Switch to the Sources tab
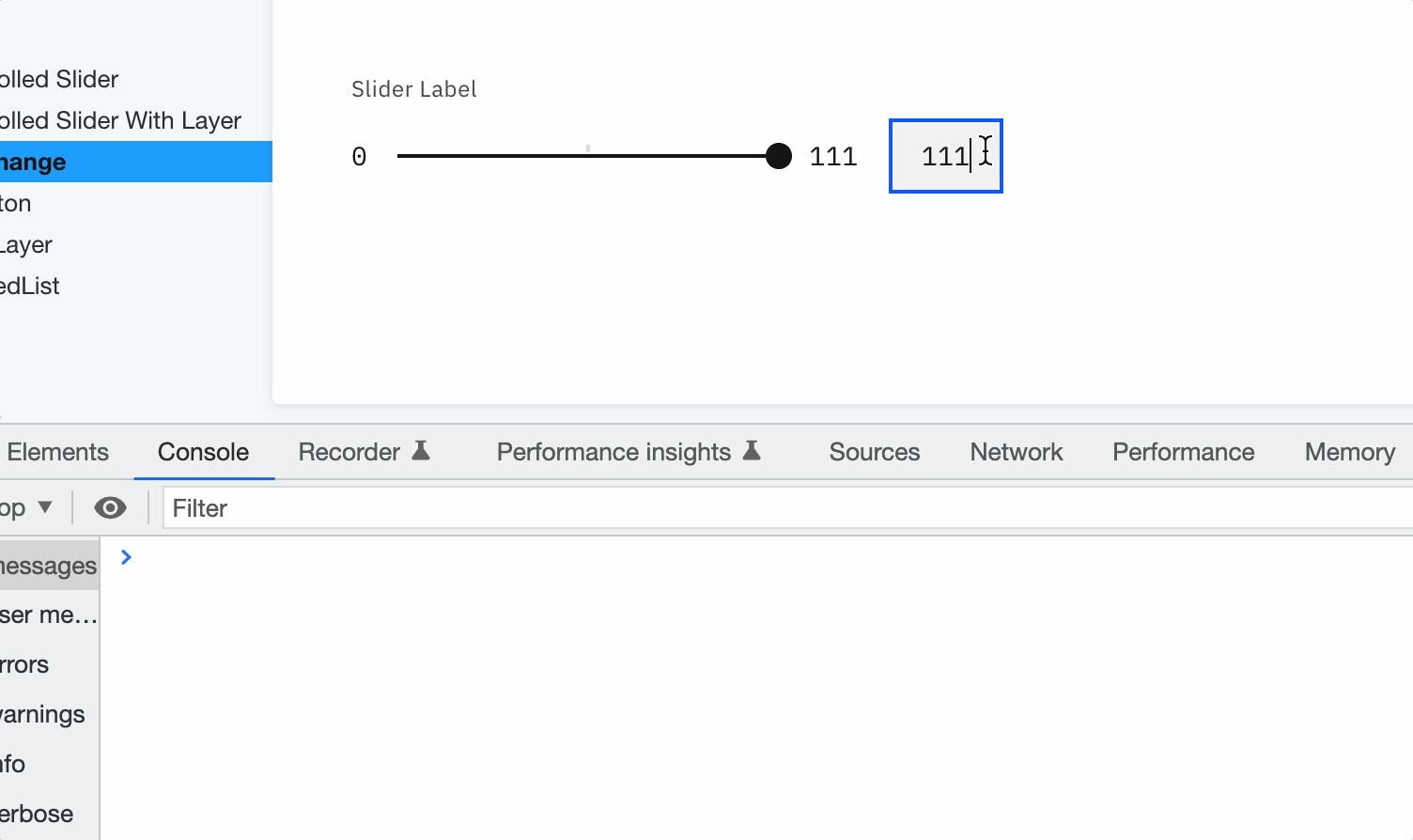The height and width of the screenshot is (840, 1413). [x=874, y=451]
